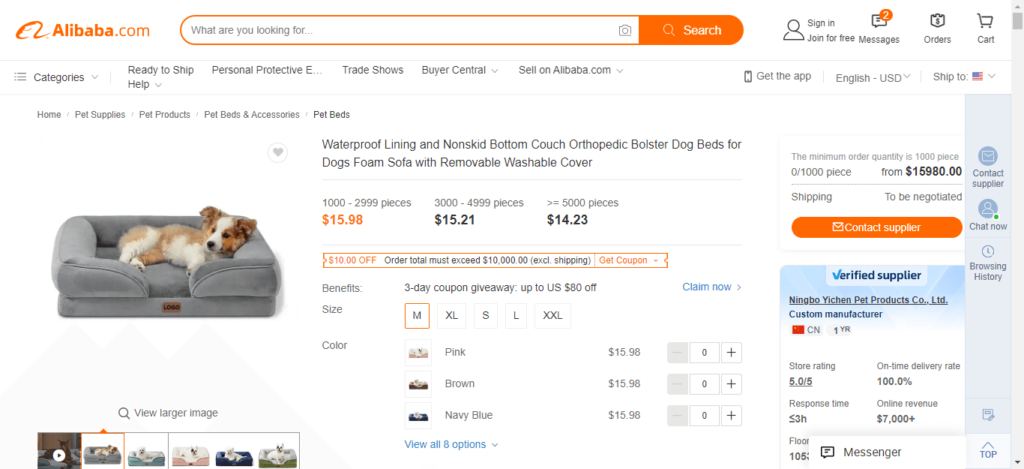Select the Navy Blue color swatch
1024x469 pixels.
(x=418, y=415)
